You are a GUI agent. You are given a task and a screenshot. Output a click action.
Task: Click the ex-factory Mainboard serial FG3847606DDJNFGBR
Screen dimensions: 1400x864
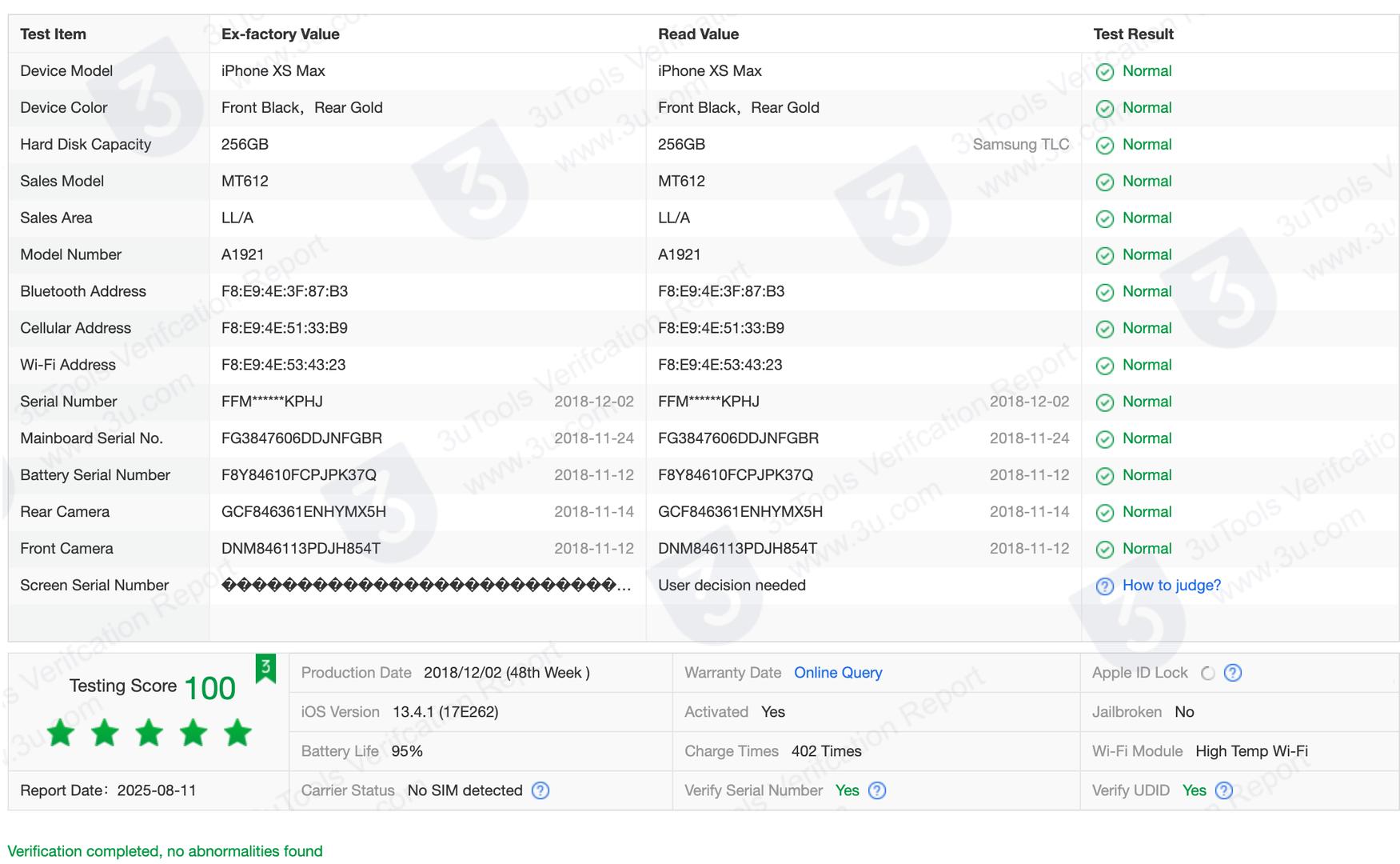click(x=301, y=438)
